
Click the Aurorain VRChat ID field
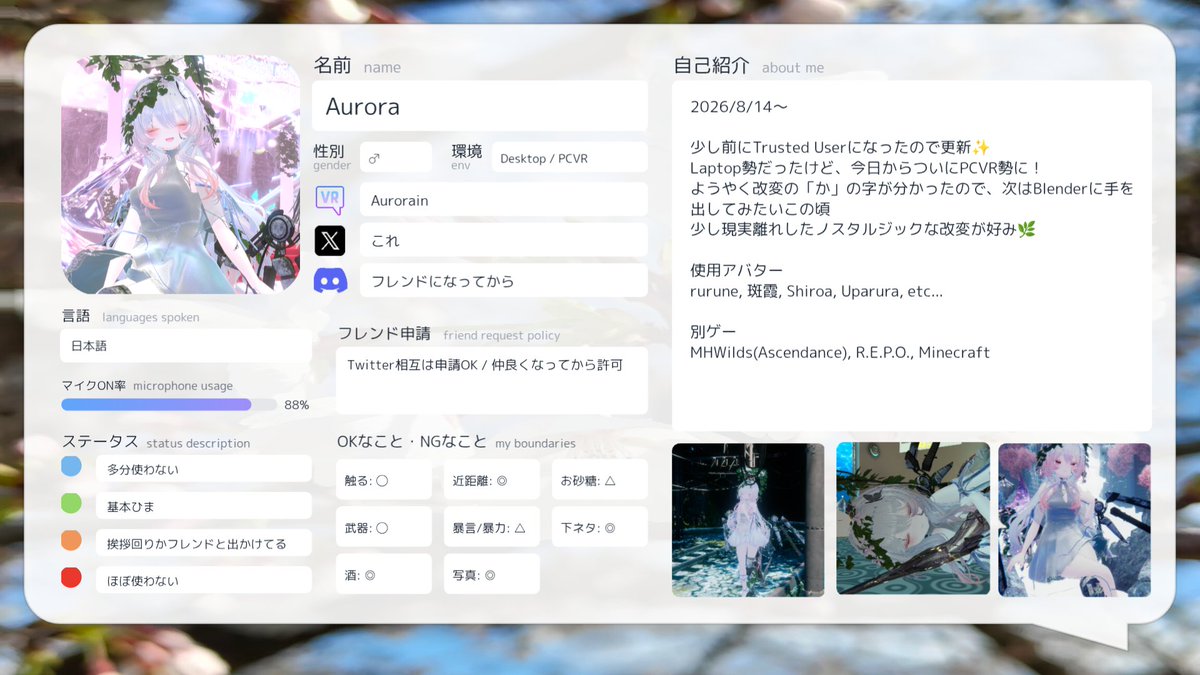504,199
